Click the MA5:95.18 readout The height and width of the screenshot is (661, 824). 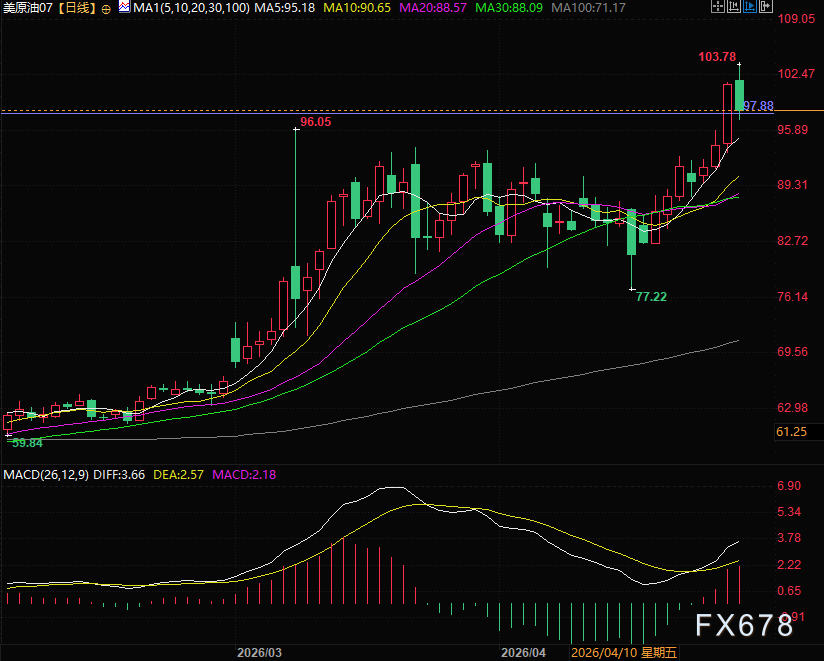284,8
